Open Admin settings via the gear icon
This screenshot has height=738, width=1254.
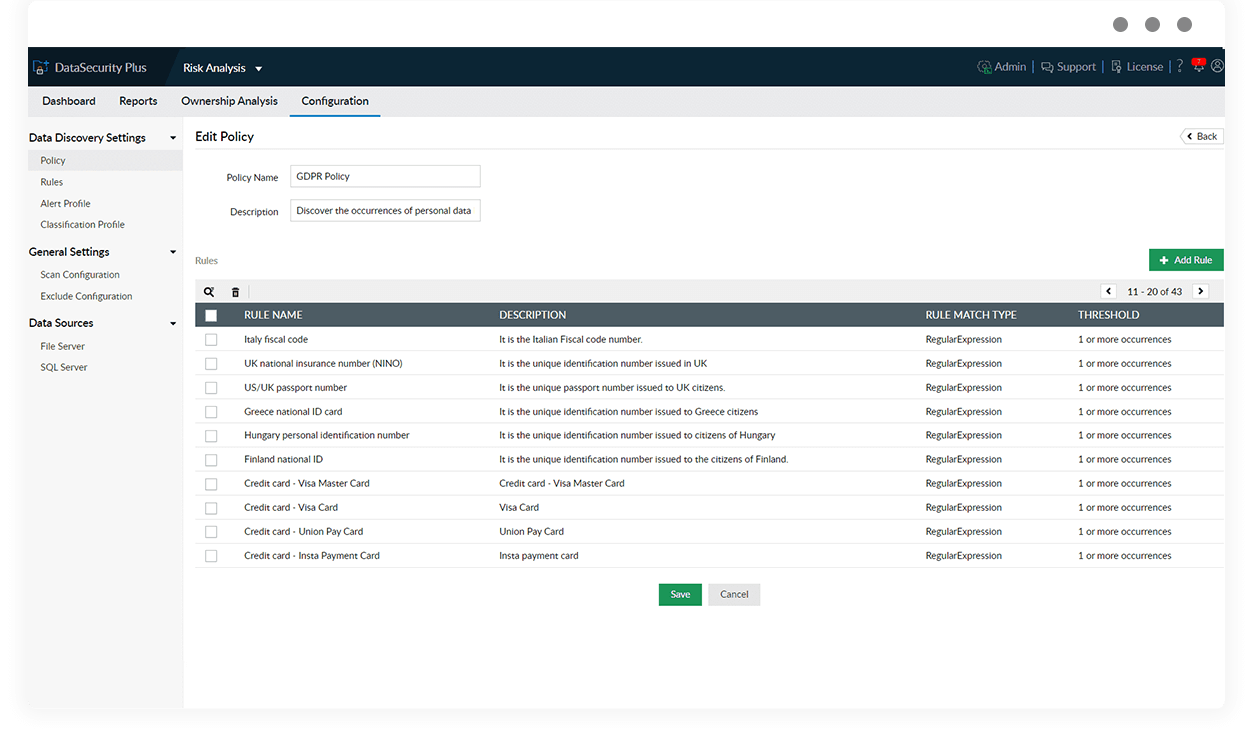coord(983,66)
